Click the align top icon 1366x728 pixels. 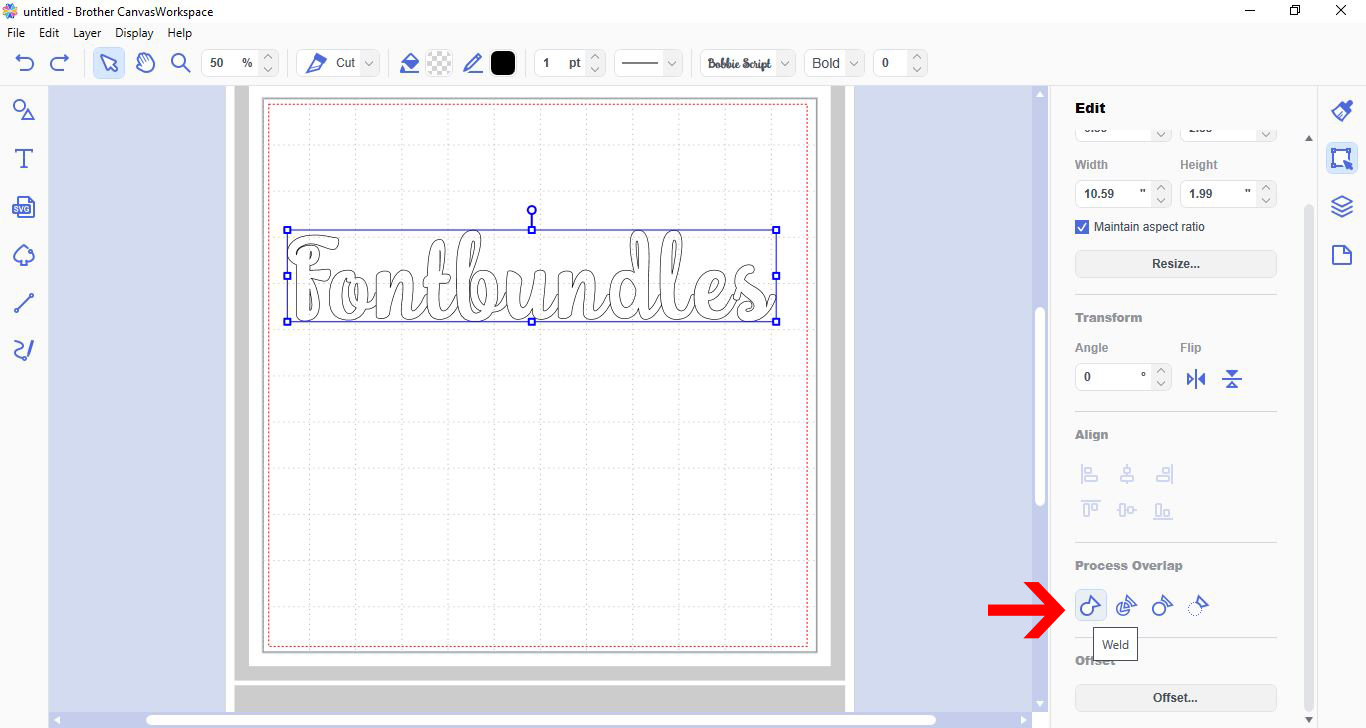point(1090,510)
